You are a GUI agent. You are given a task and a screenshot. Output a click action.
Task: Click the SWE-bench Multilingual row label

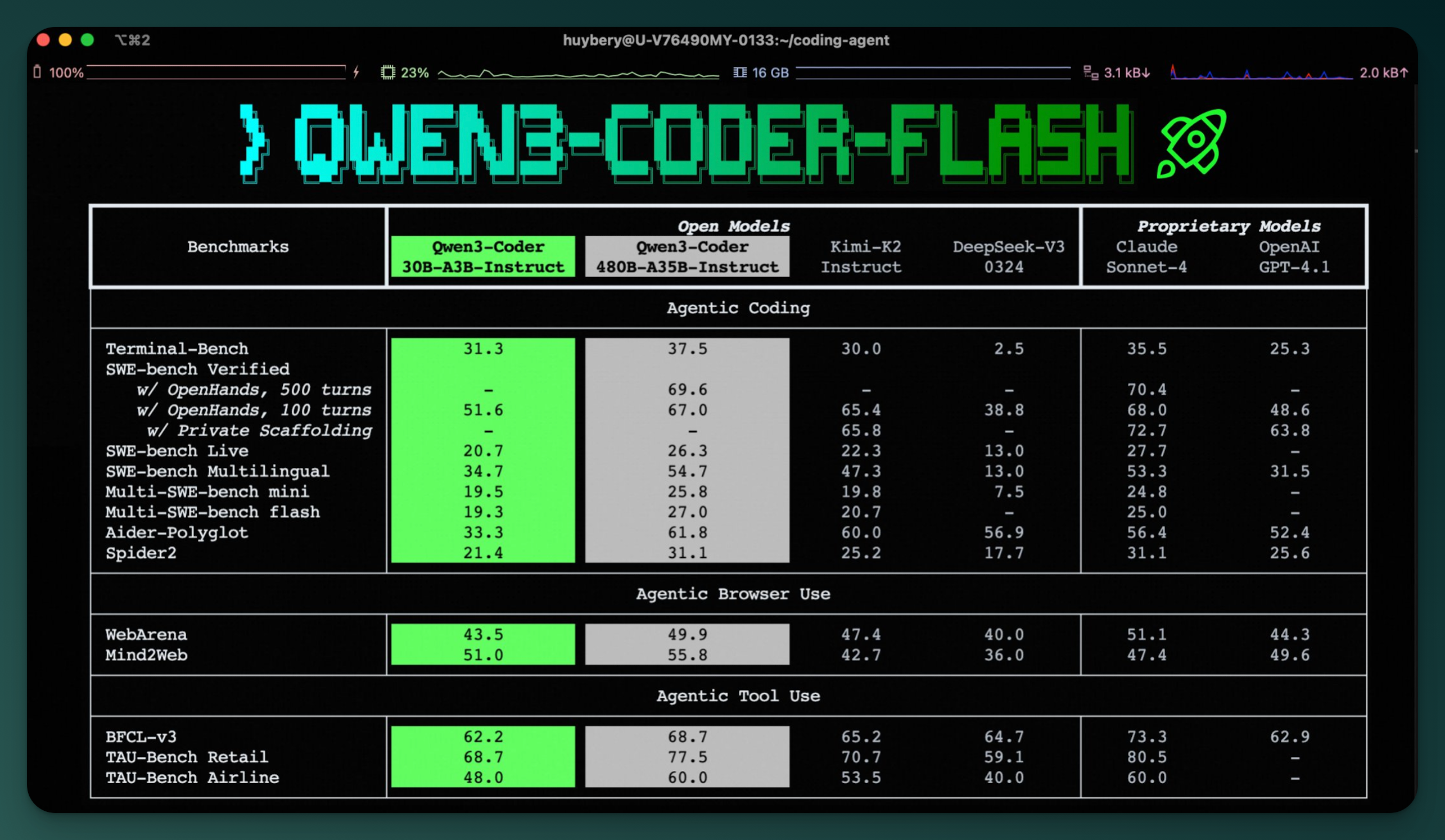tap(218, 471)
